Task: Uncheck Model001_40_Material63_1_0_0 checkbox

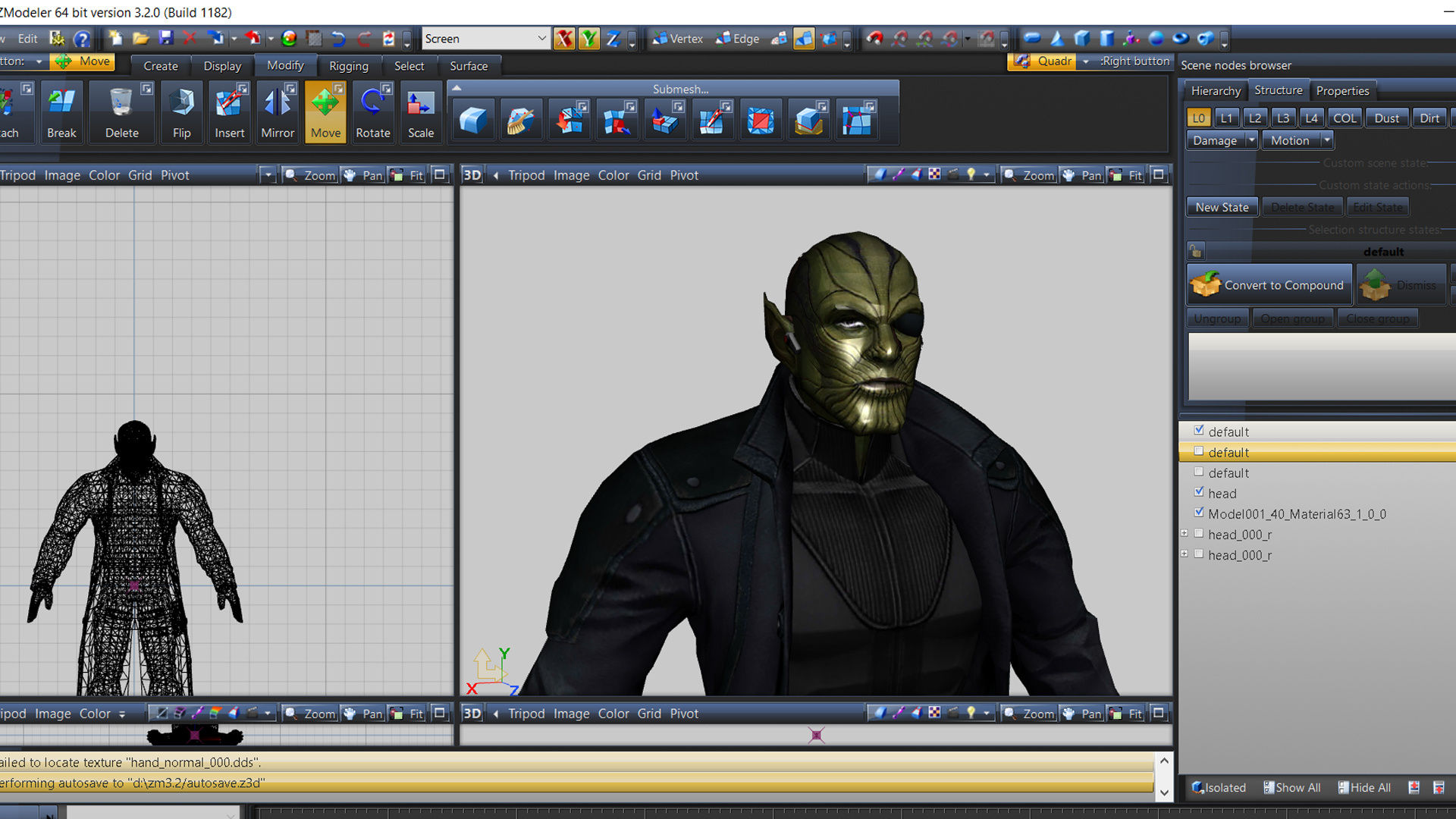Action: 1199,512
